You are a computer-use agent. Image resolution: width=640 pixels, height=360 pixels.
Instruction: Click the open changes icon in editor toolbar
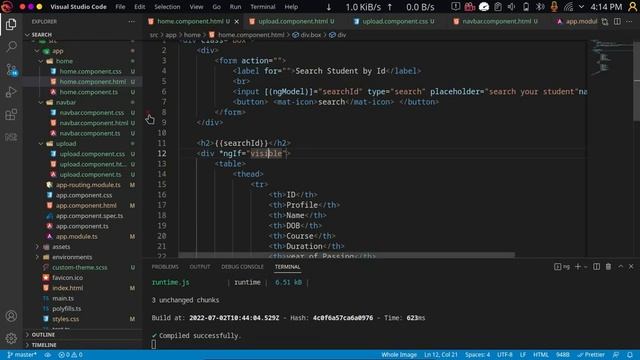pyautogui.click(x=604, y=22)
